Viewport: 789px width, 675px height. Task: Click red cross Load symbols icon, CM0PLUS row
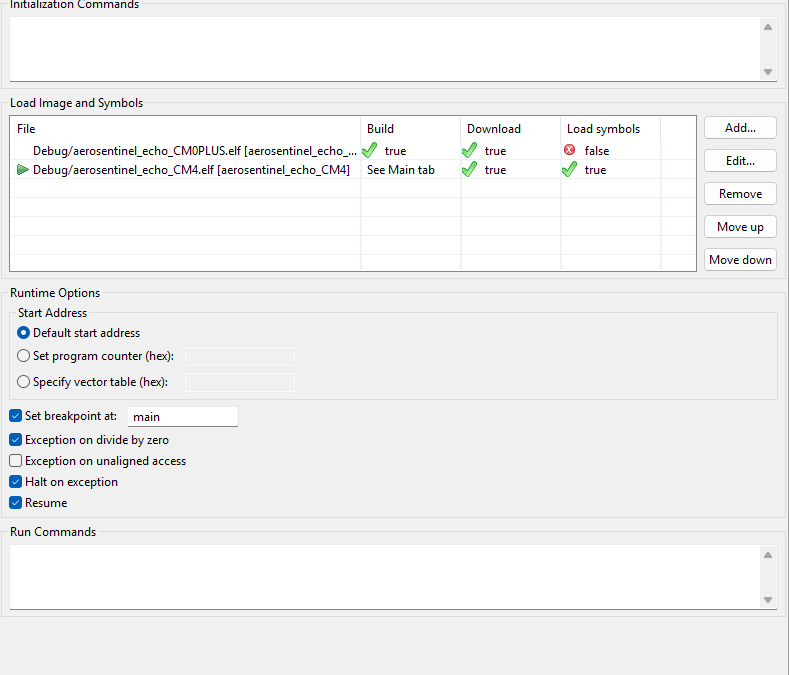(x=570, y=149)
